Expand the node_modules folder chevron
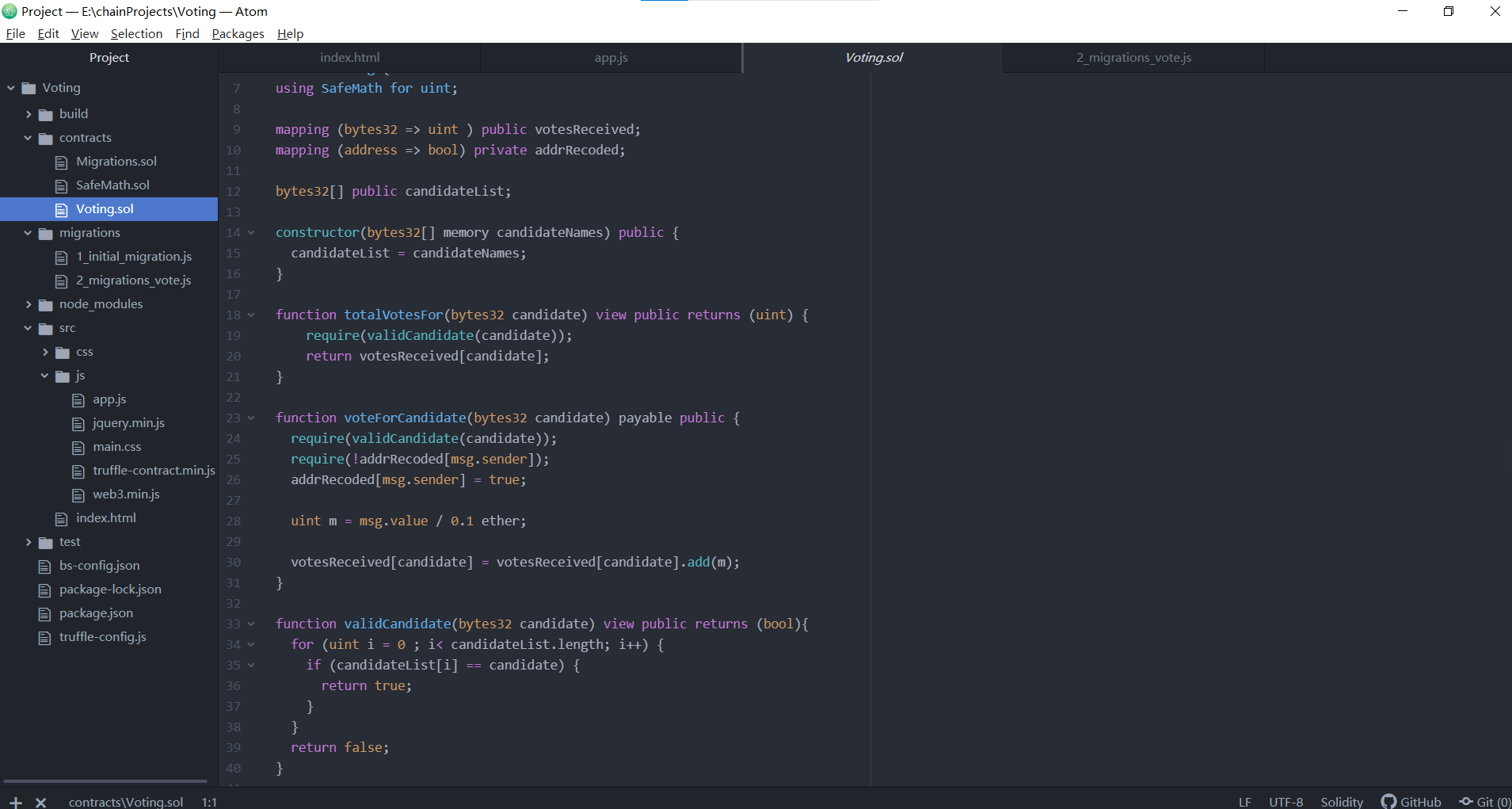The height and width of the screenshot is (809, 1512). click(x=29, y=304)
